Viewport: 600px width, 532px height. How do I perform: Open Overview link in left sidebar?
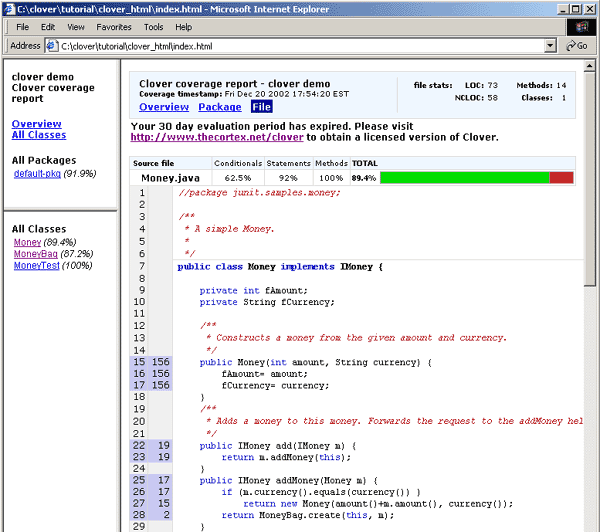tap(36, 124)
